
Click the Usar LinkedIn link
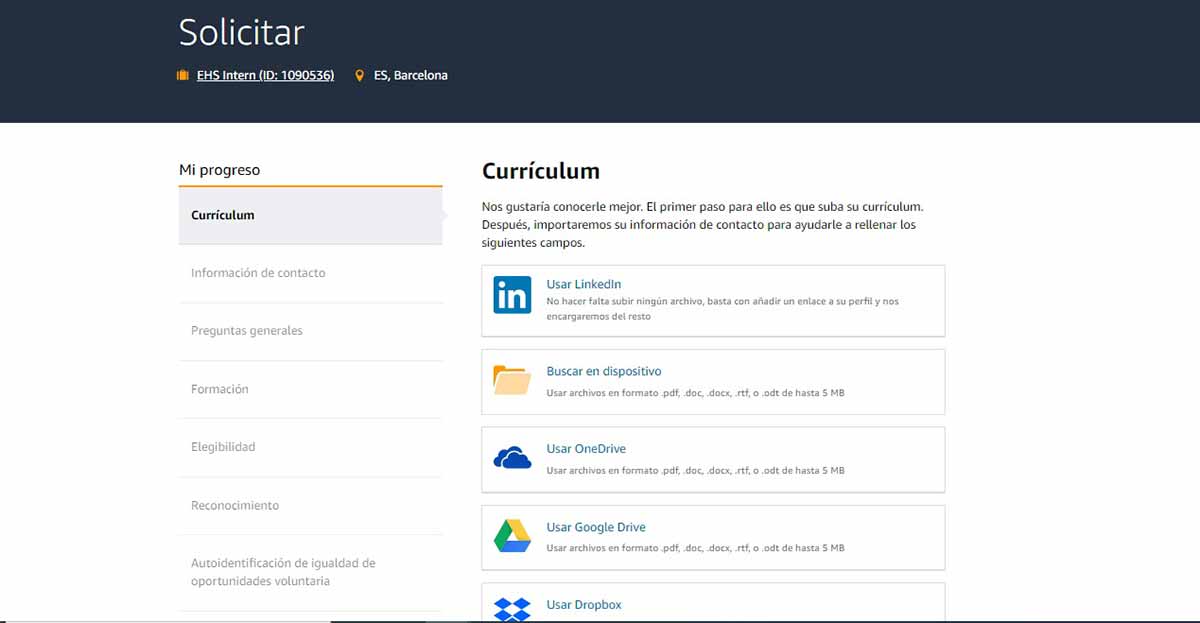(583, 283)
